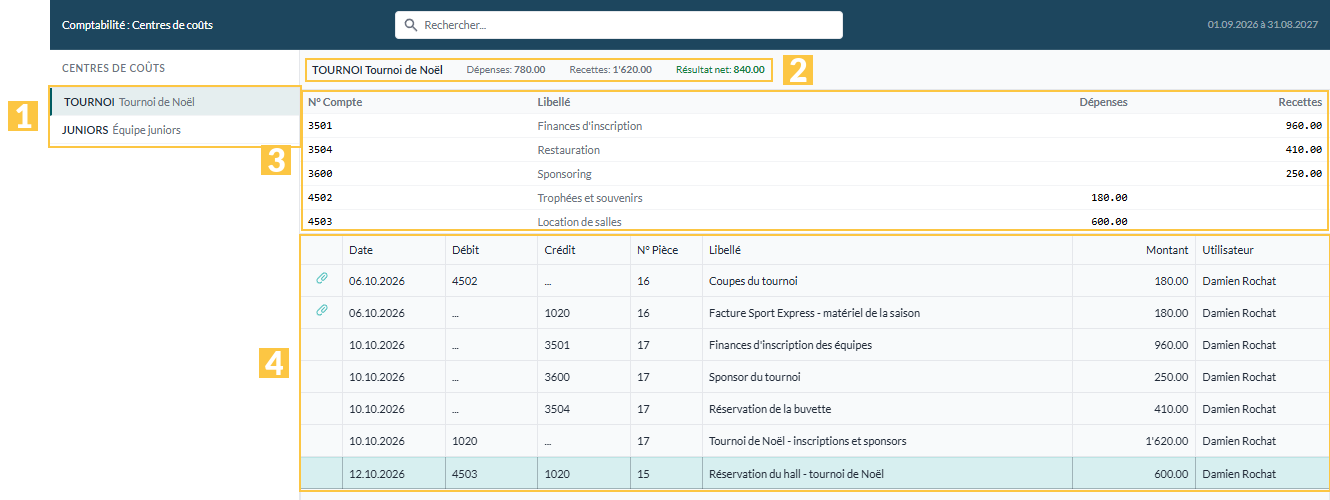Image resolution: width=1330 pixels, height=500 pixels.
Task: Select JUNIORS Équipe juniors cost center
Action: [x=175, y=130]
